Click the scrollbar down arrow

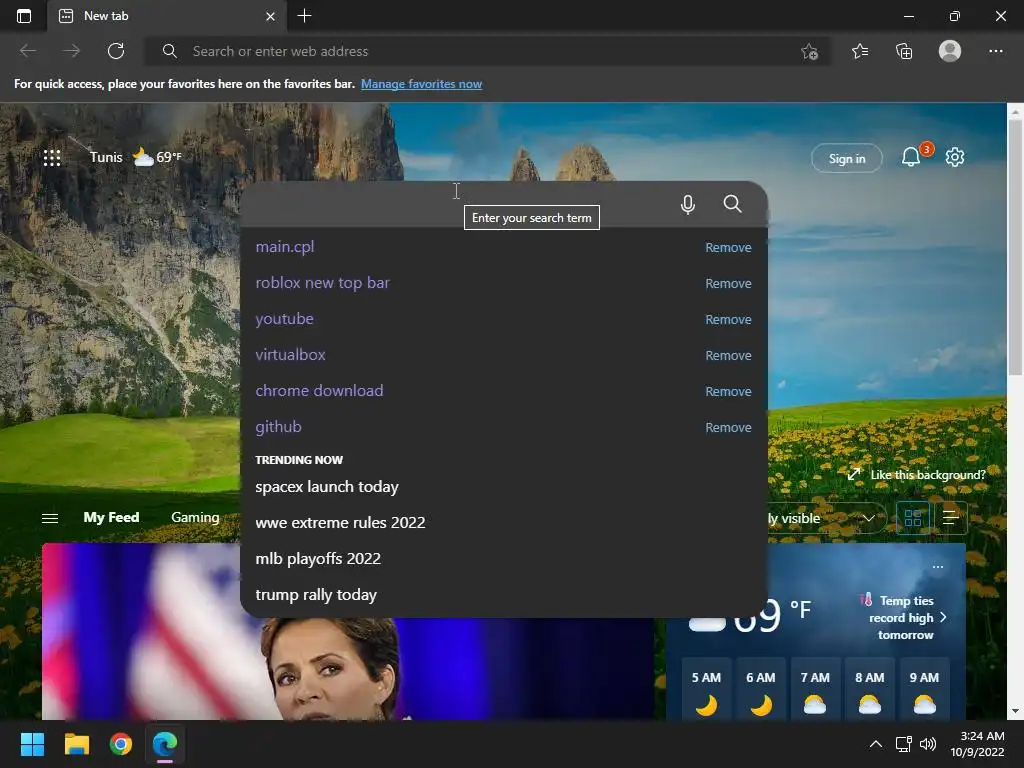click(x=1015, y=711)
